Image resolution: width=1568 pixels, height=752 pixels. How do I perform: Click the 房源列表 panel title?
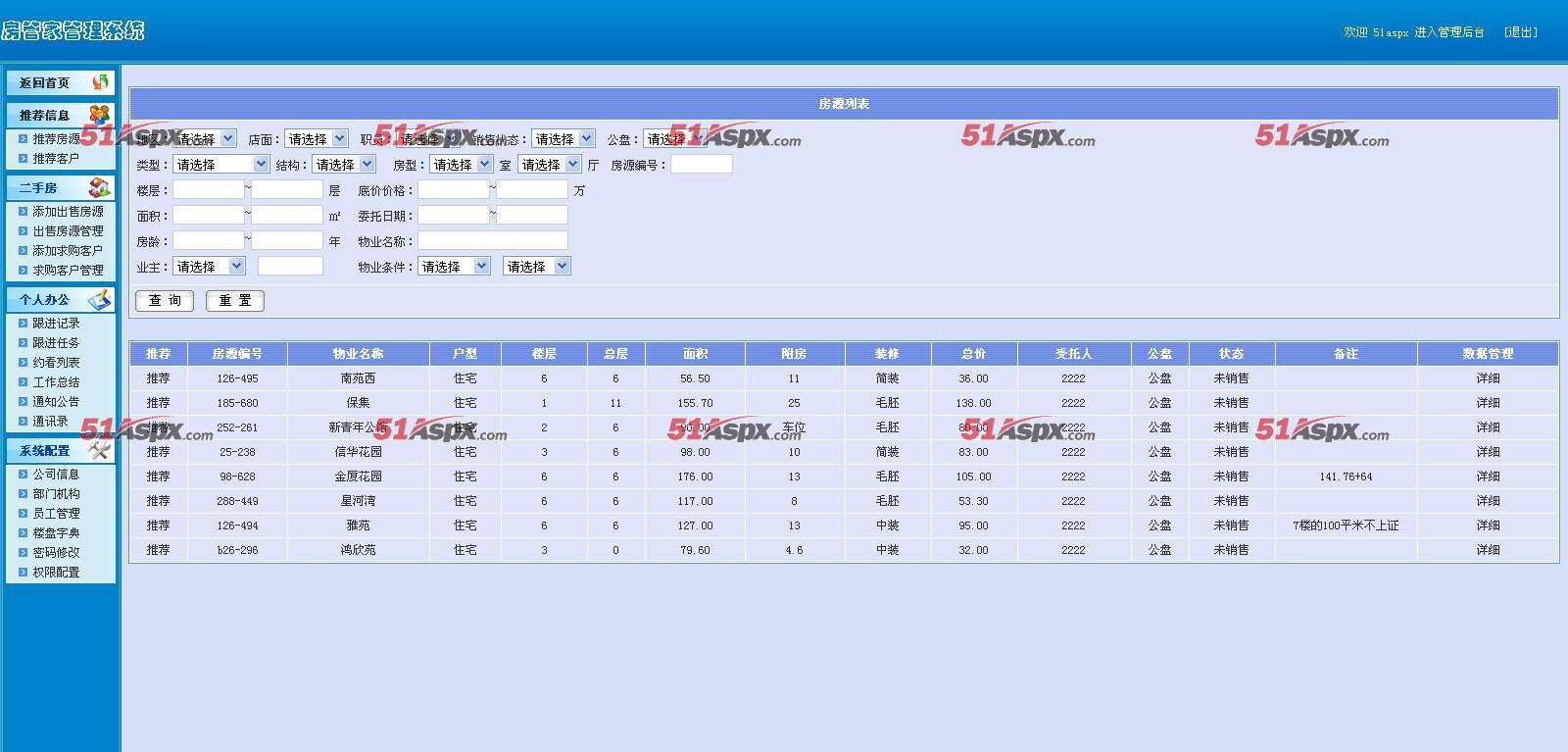coord(843,104)
